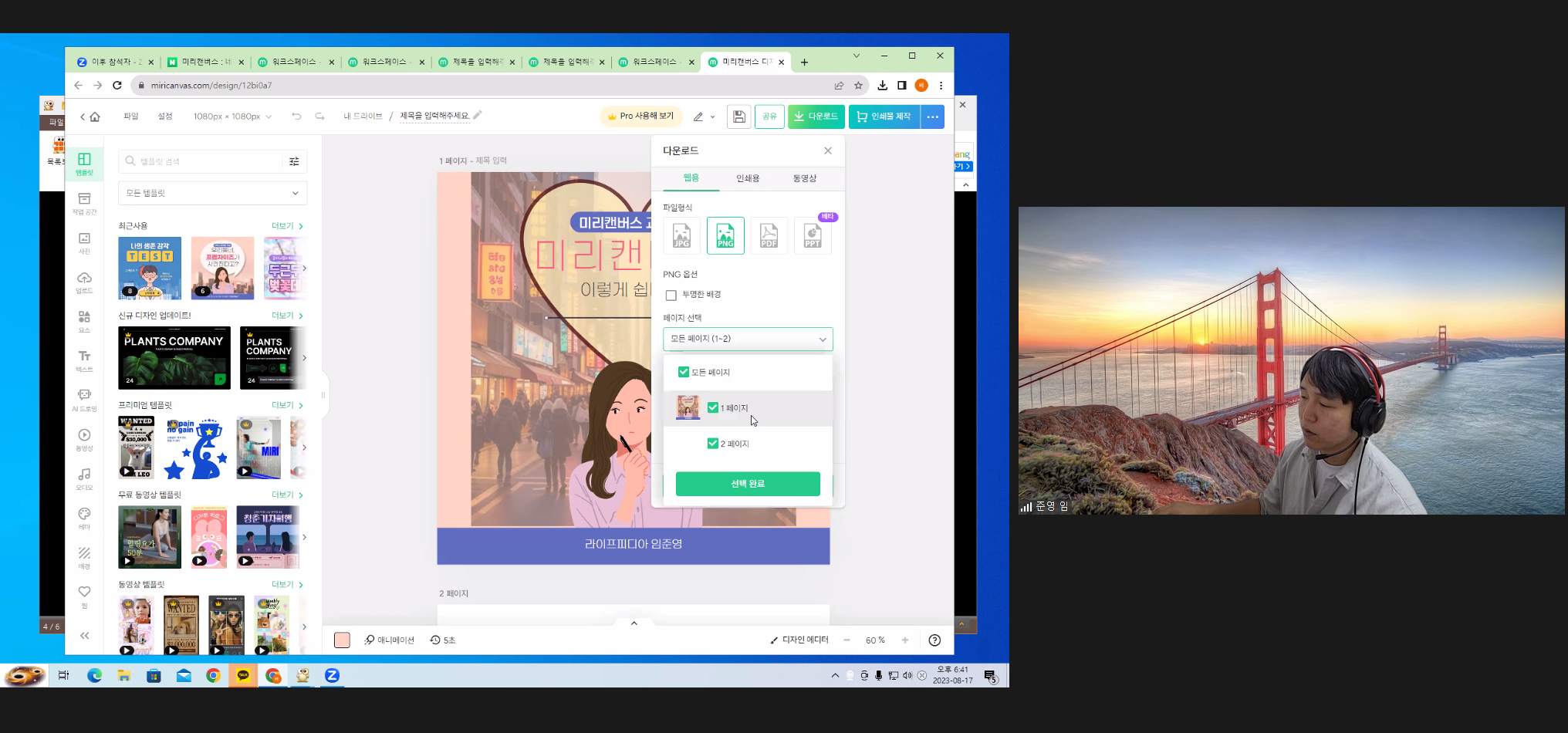Open the 사진 photos sidebar panel
The width and height of the screenshot is (1568, 733).
[x=84, y=243]
